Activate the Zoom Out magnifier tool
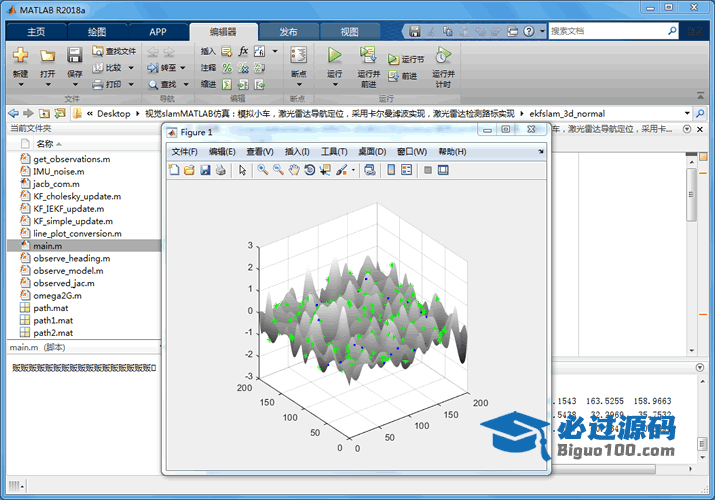 tap(278, 170)
